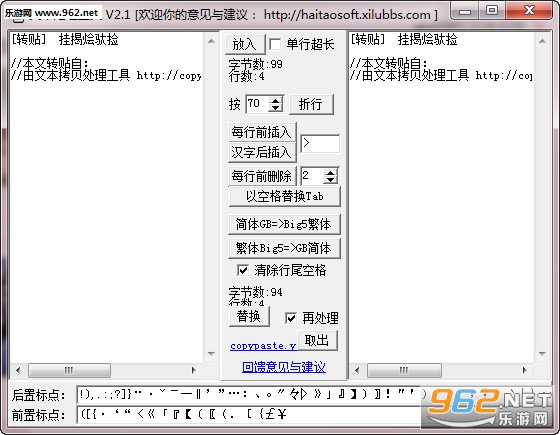560x435 pixels.
Task: Uncheck the 再处理 checkbox
Action: pos(291,318)
